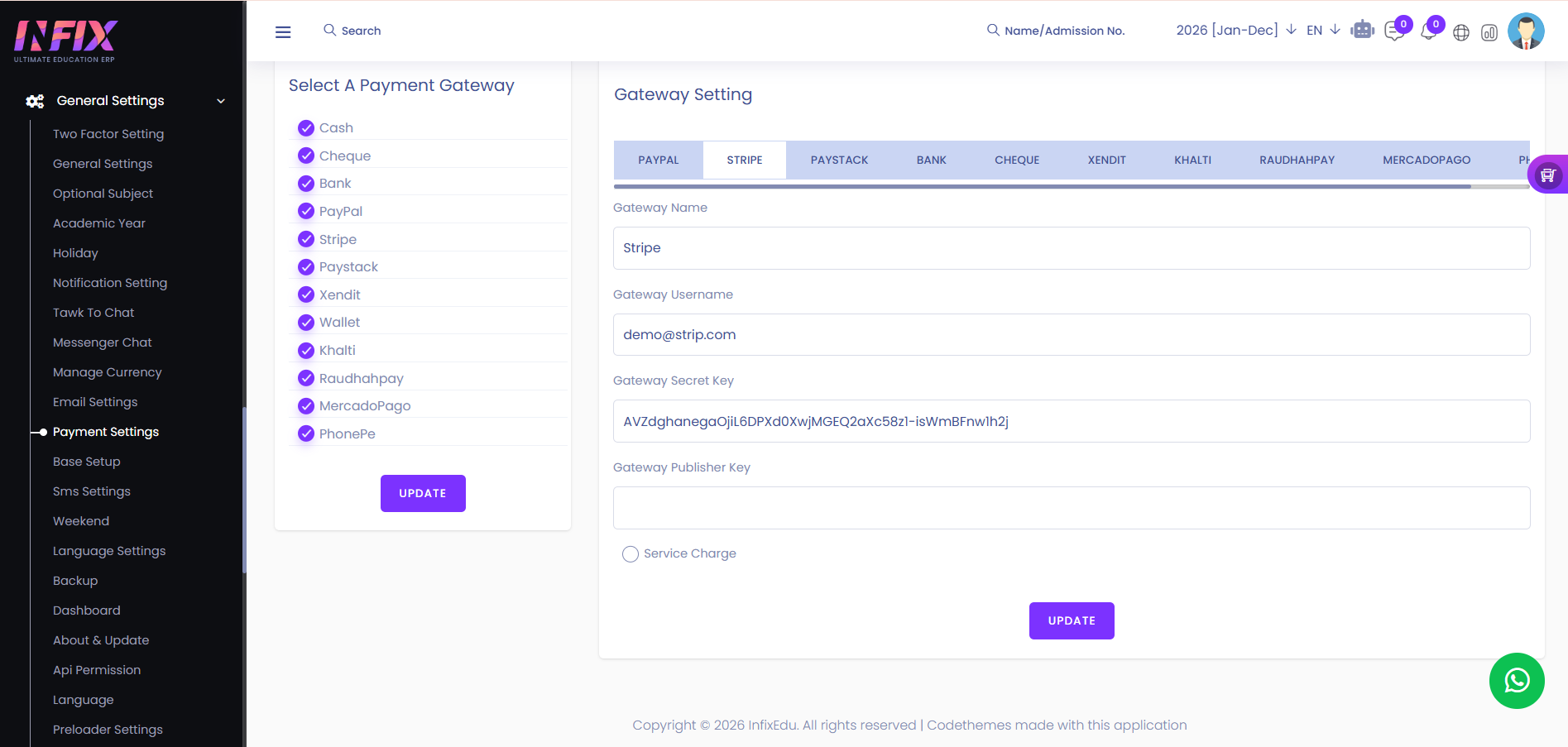Viewport: 1568px width, 747px height.
Task: Click the Gateway Secret Key field
Action: [1072, 421]
